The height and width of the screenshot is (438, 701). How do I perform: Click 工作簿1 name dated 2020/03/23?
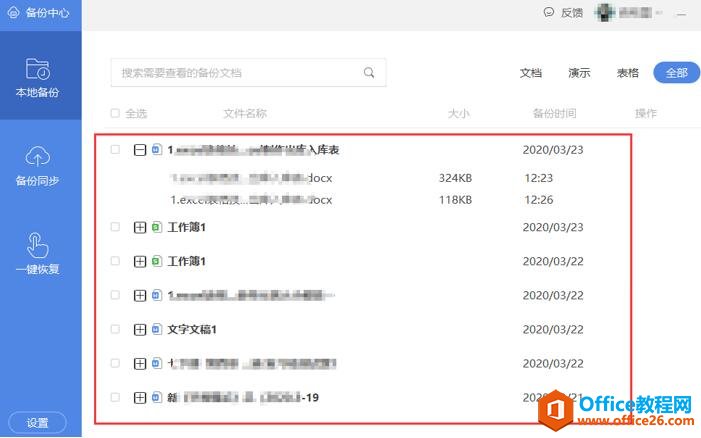pyautogui.click(x=186, y=227)
